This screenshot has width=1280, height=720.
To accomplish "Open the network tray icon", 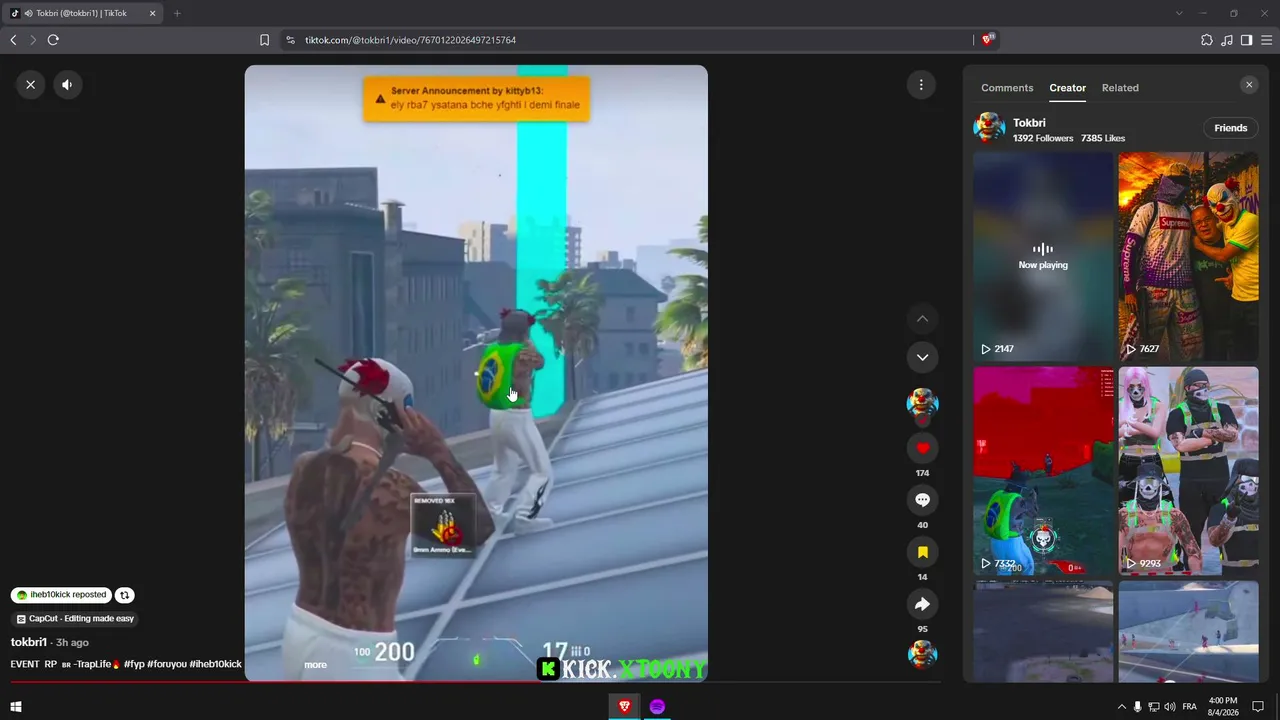I will [x=1155, y=707].
